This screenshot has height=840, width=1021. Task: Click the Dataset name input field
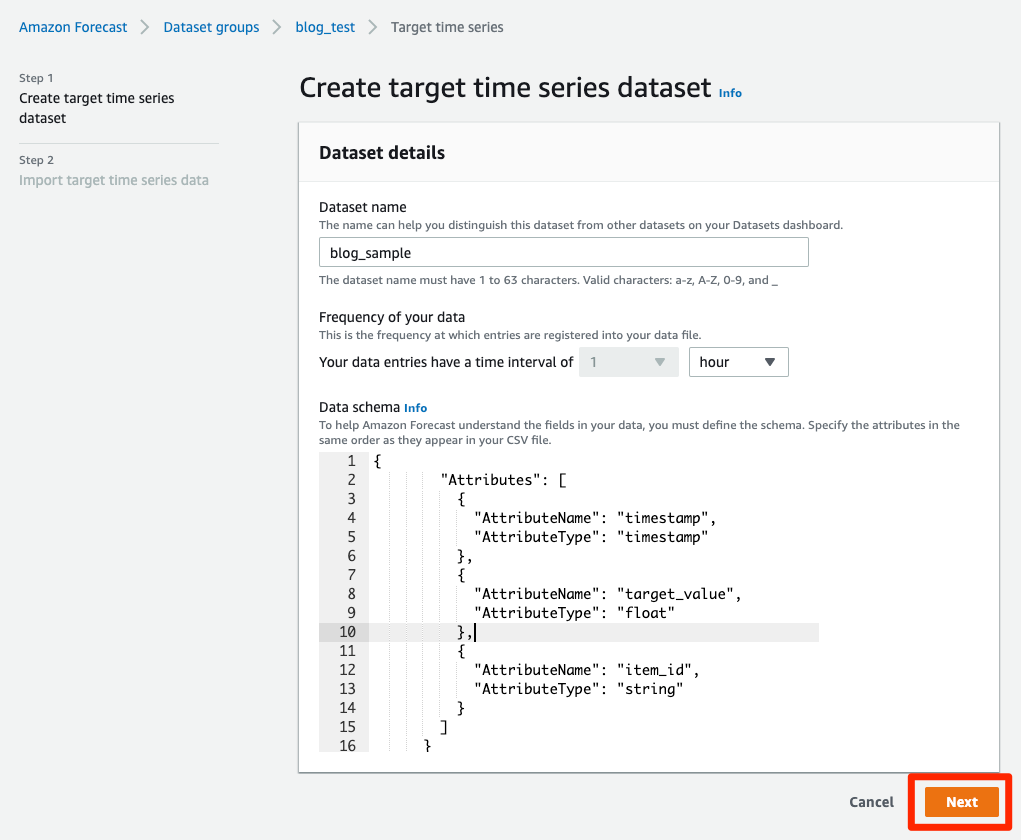click(x=563, y=253)
